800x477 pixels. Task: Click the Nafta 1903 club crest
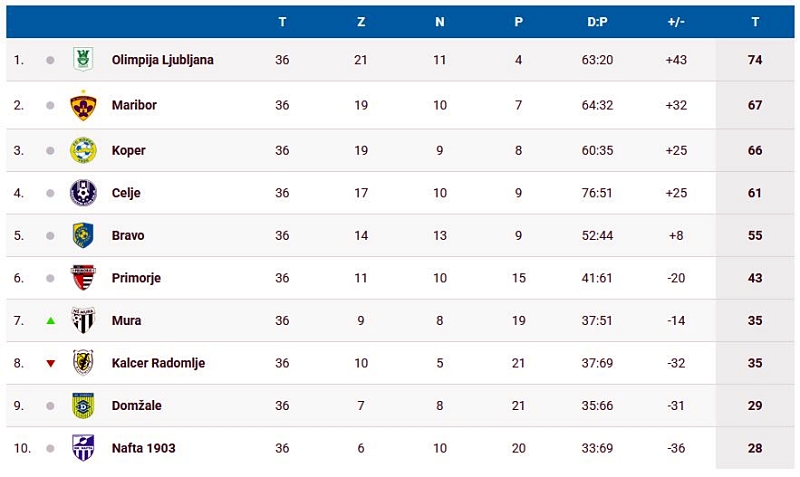click(83, 448)
